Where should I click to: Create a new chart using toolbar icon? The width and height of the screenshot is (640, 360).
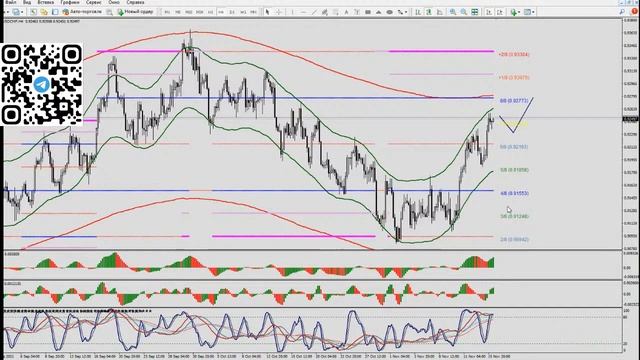(16, 12)
